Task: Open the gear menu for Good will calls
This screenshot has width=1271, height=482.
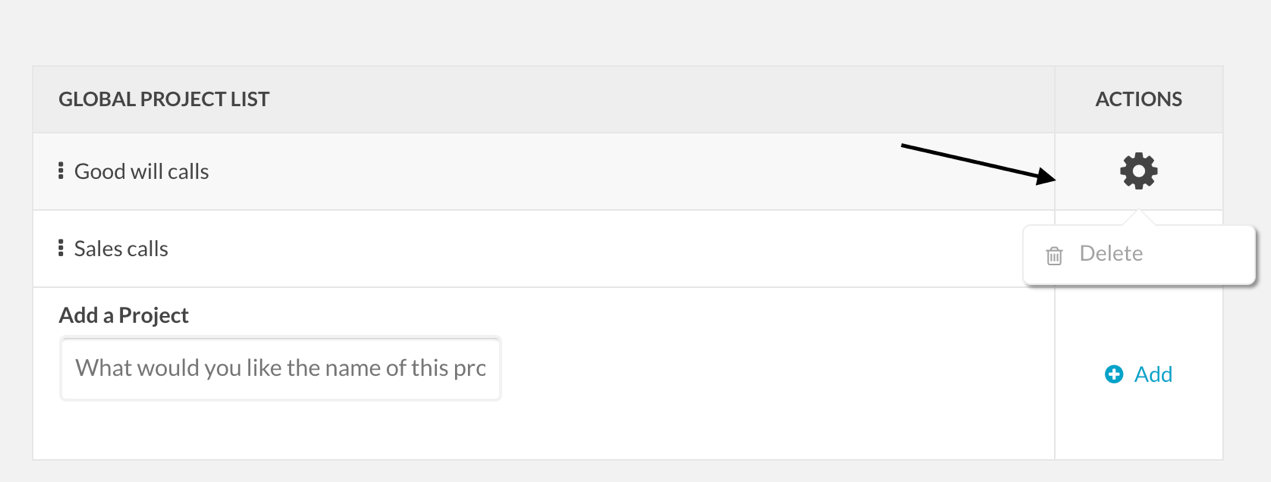Action: [x=1138, y=171]
